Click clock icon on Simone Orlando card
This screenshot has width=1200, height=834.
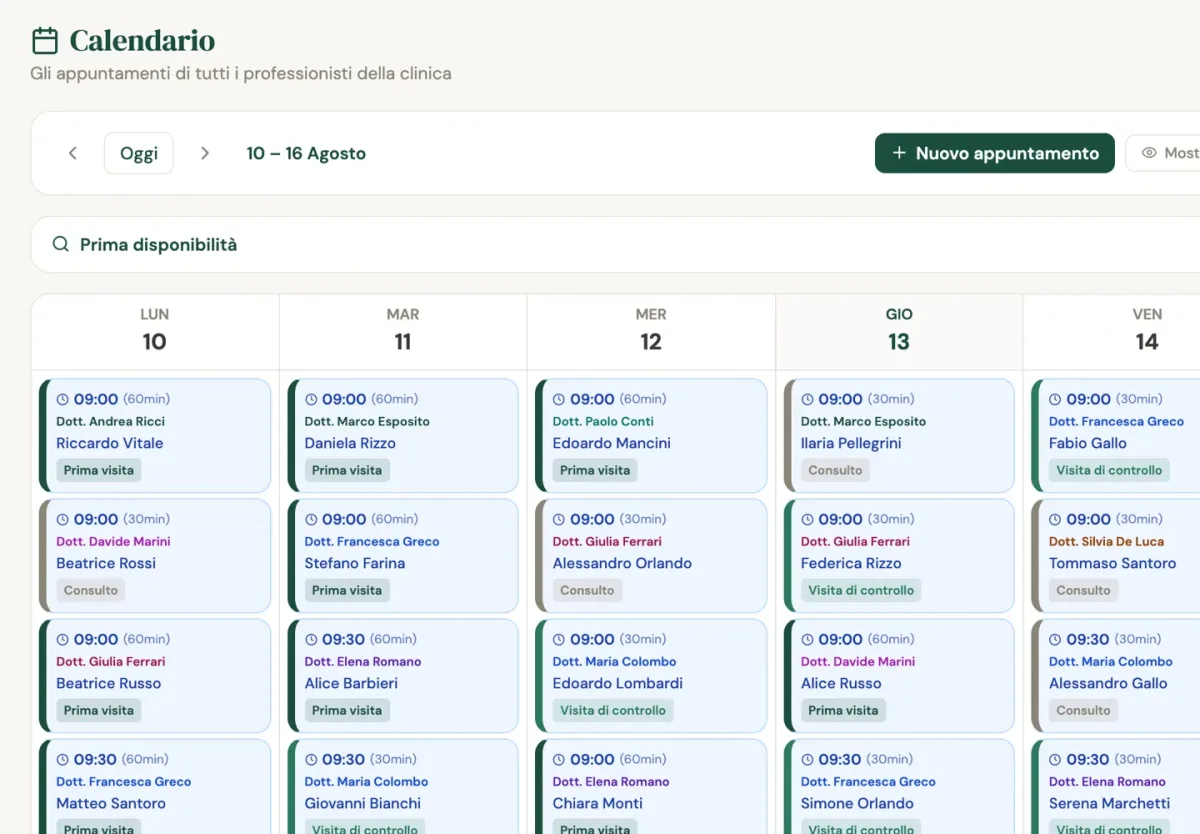(x=807, y=759)
